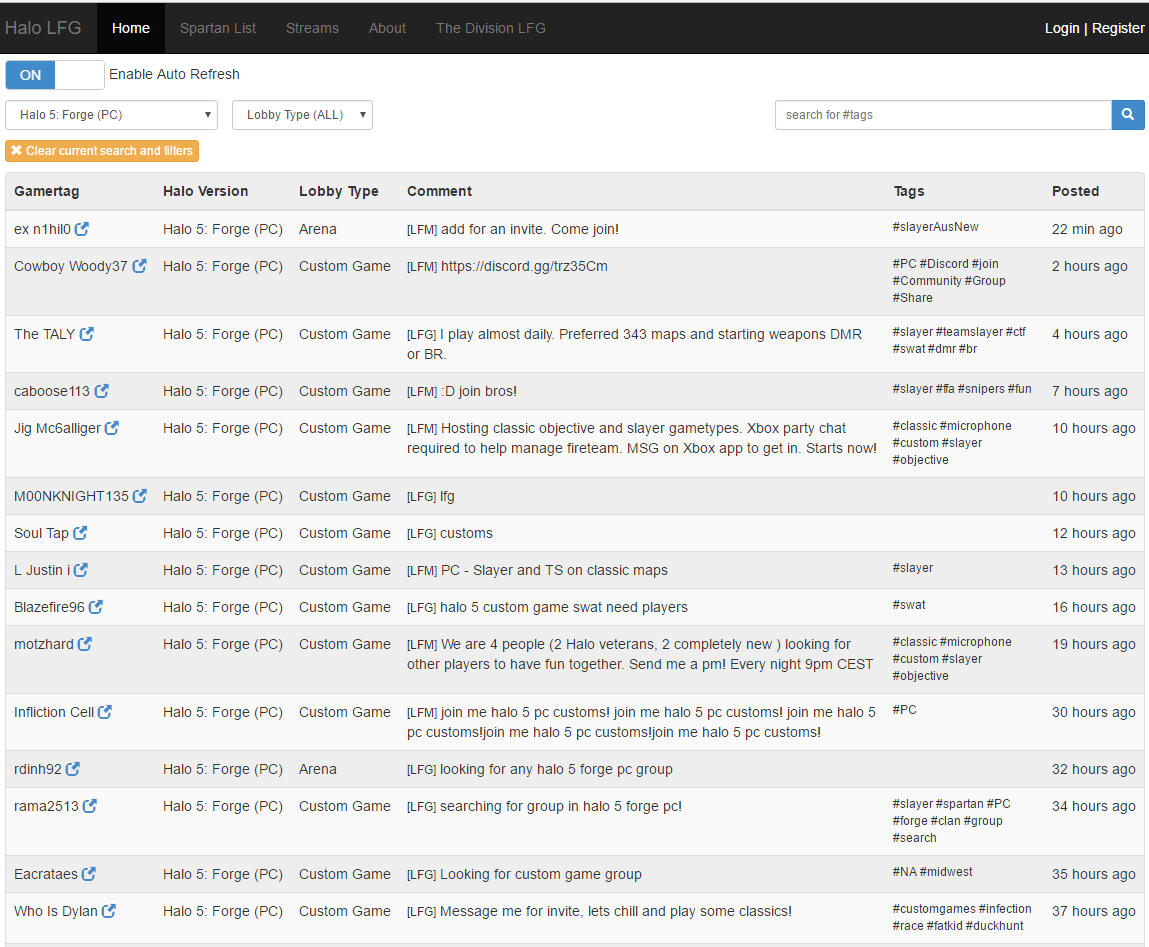The width and height of the screenshot is (1149, 947).
Task: Open external profile icon for ex n1hil0
Action: coord(82,229)
